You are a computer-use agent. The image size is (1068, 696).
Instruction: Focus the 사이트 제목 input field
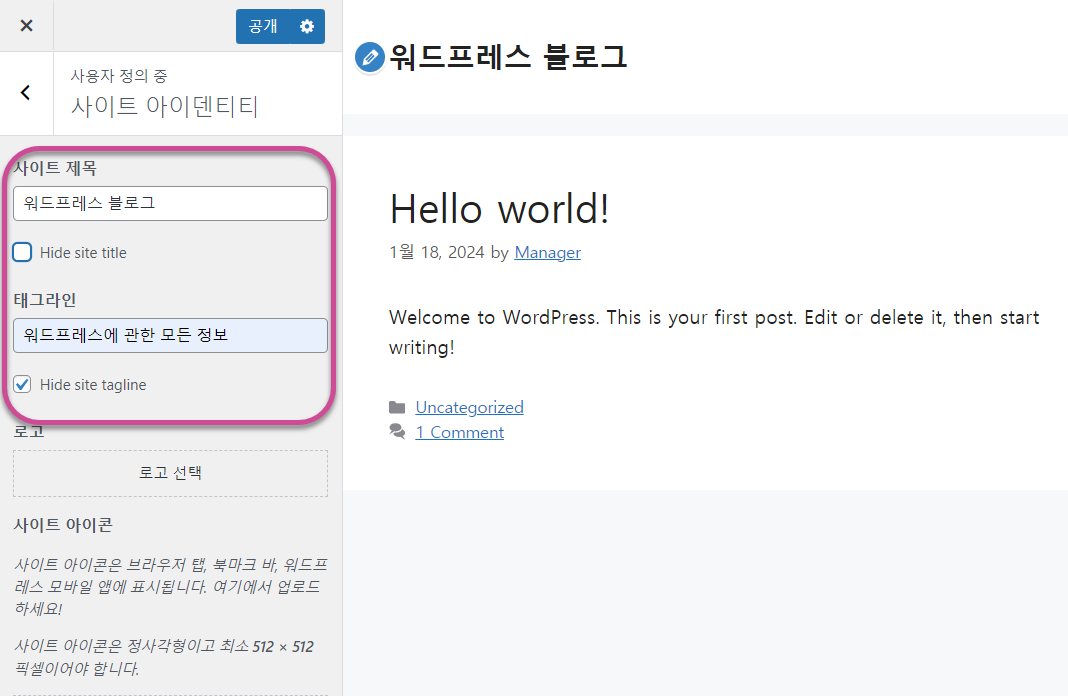[x=170, y=203]
